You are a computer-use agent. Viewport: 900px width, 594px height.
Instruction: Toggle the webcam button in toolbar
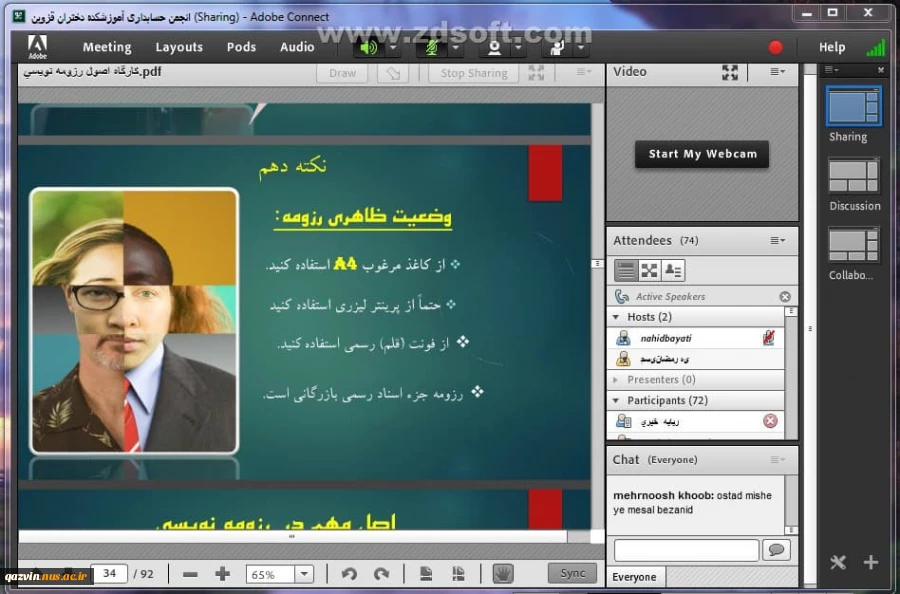coord(494,48)
